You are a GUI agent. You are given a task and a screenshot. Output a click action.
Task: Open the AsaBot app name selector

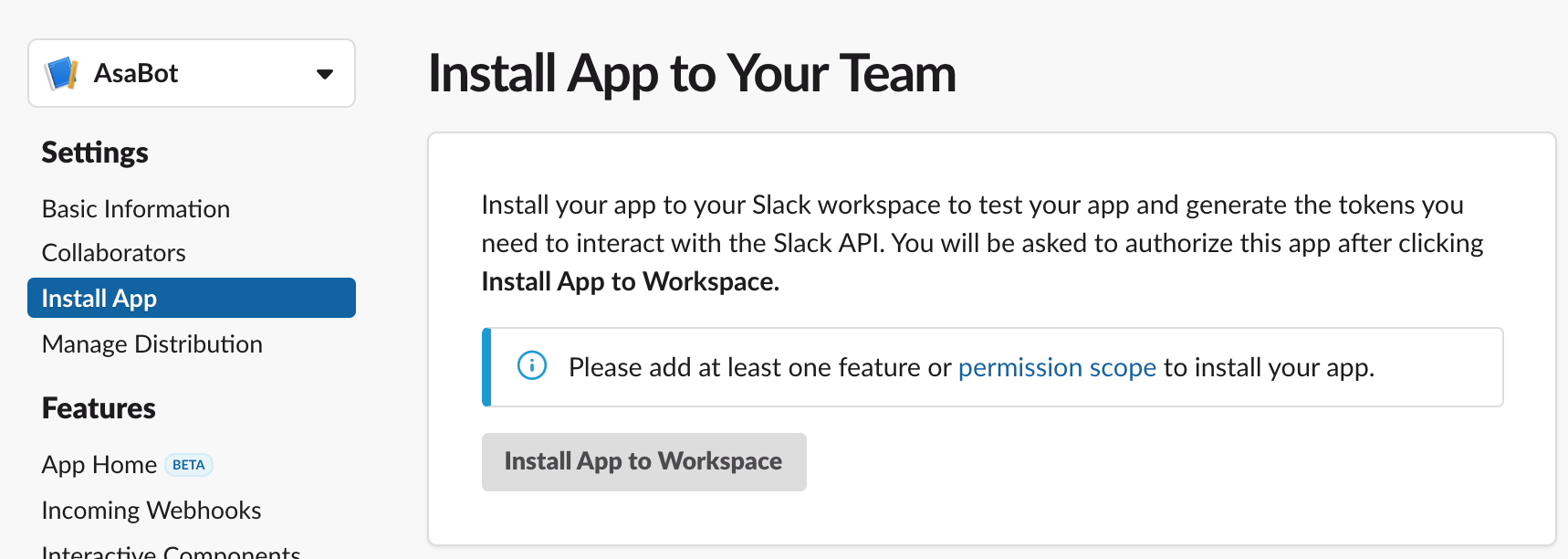[x=136, y=73]
